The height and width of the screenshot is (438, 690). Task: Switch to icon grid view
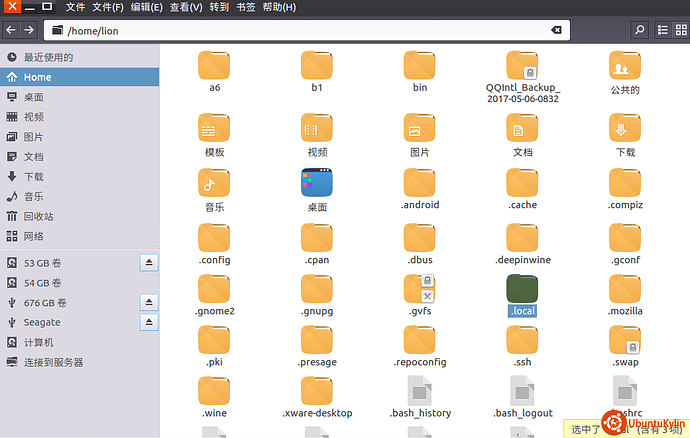tap(681, 30)
